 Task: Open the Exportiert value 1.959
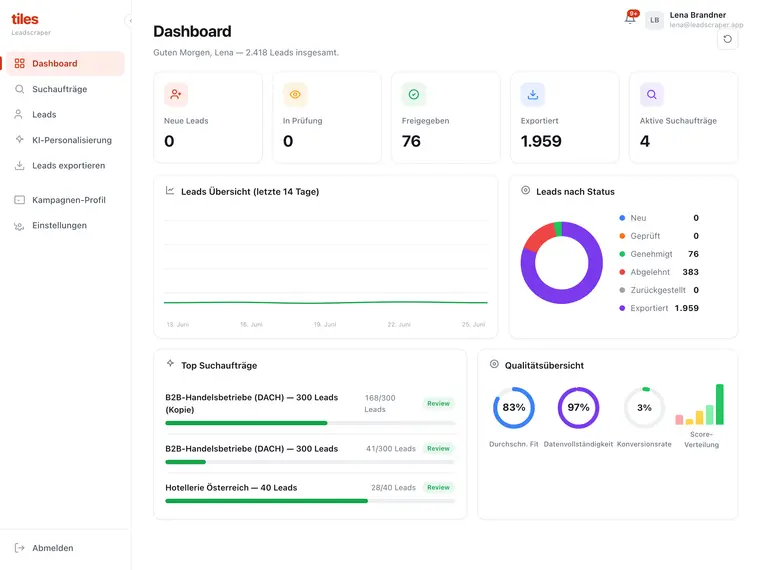(541, 141)
